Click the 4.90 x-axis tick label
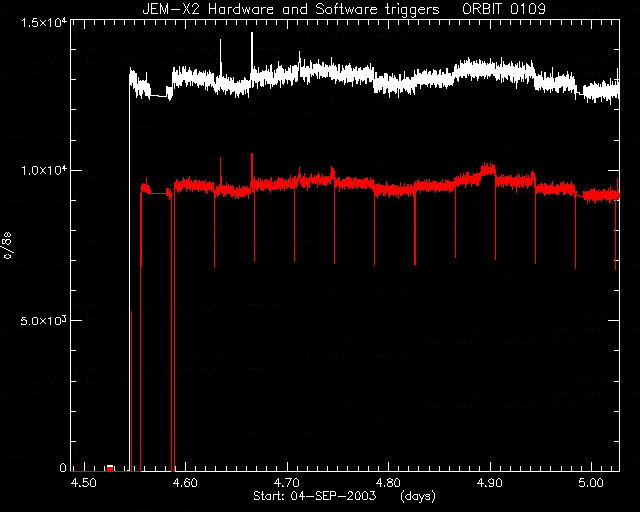This screenshot has height=512, width=640. click(x=490, y=483)
